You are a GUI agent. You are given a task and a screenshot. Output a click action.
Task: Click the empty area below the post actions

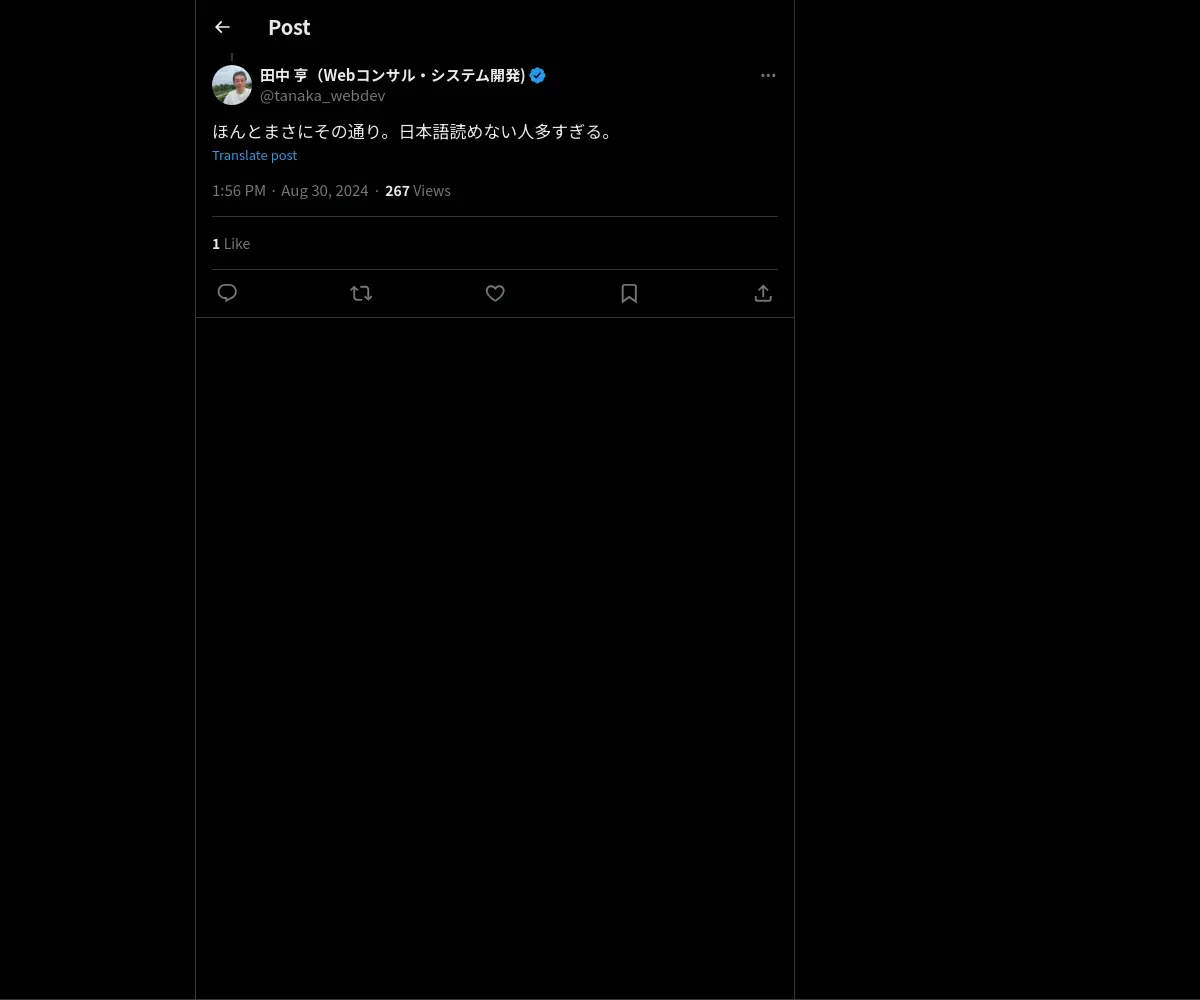point(495,658)
